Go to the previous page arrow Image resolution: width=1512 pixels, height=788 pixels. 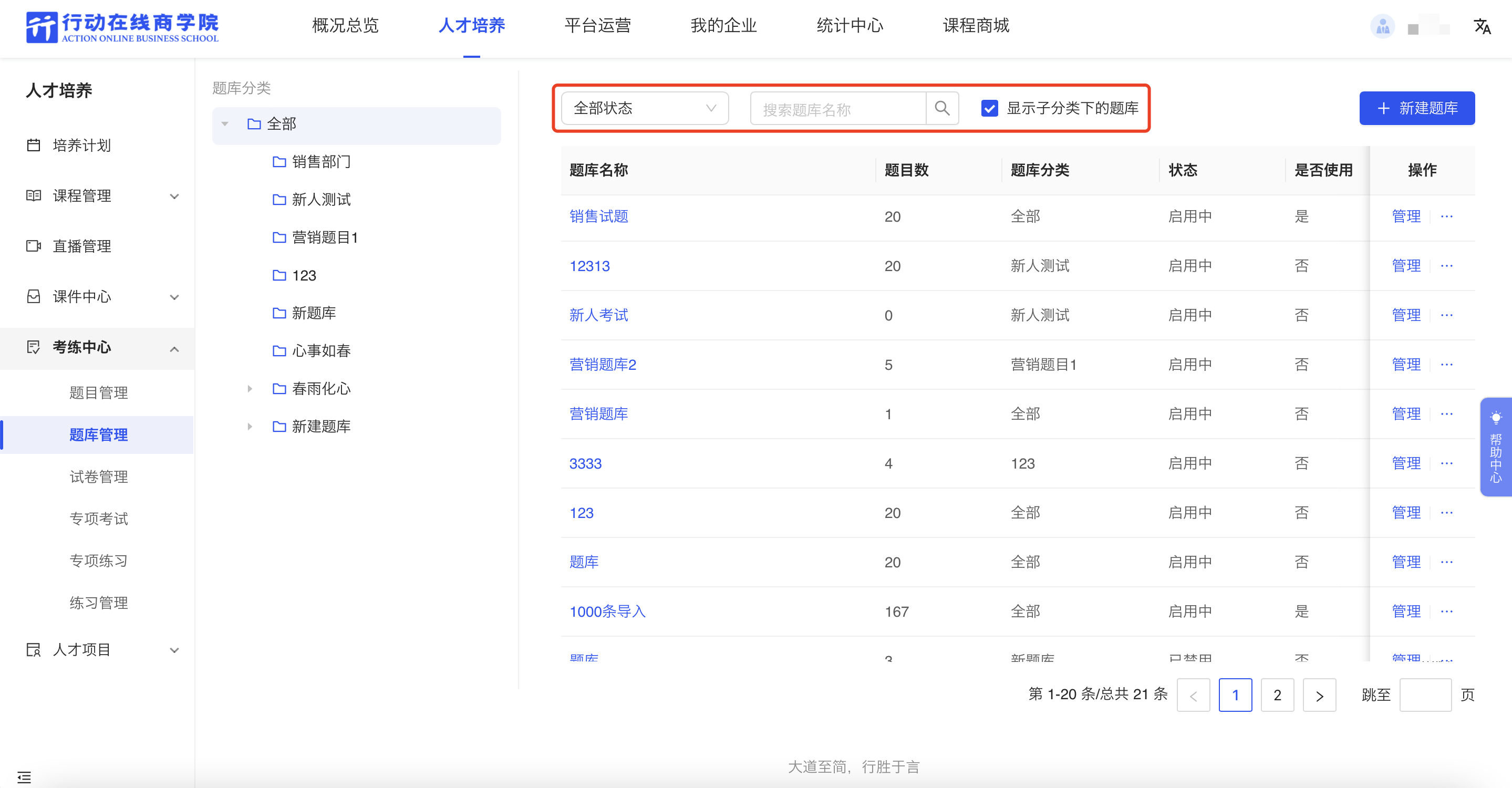point(1193,696)
